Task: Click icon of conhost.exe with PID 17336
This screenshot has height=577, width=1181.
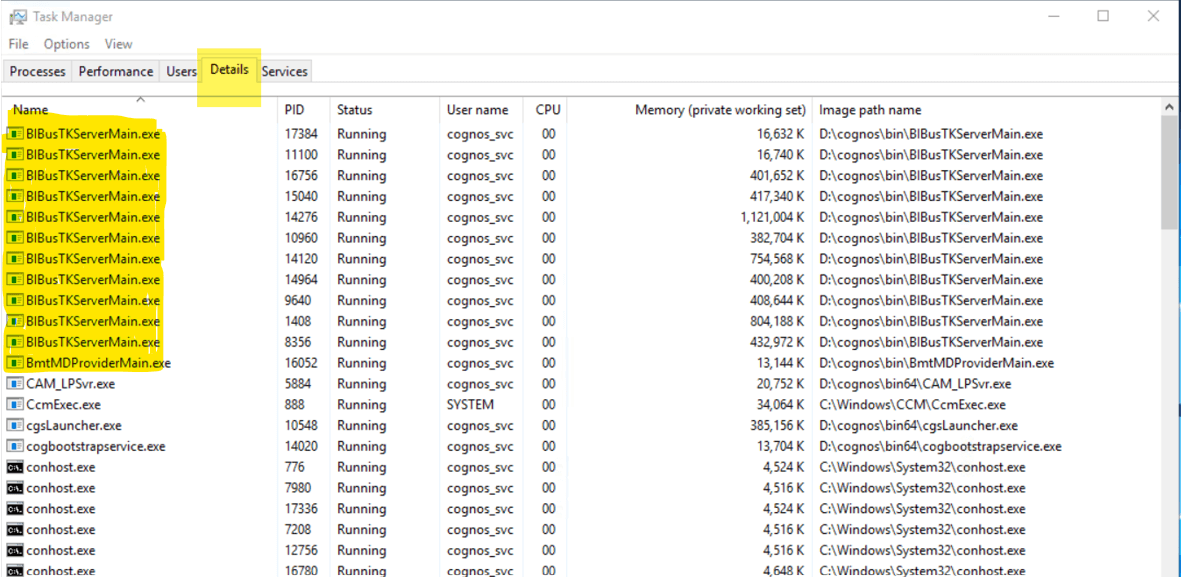Action: pyautogui.click(x=15, y=508)
